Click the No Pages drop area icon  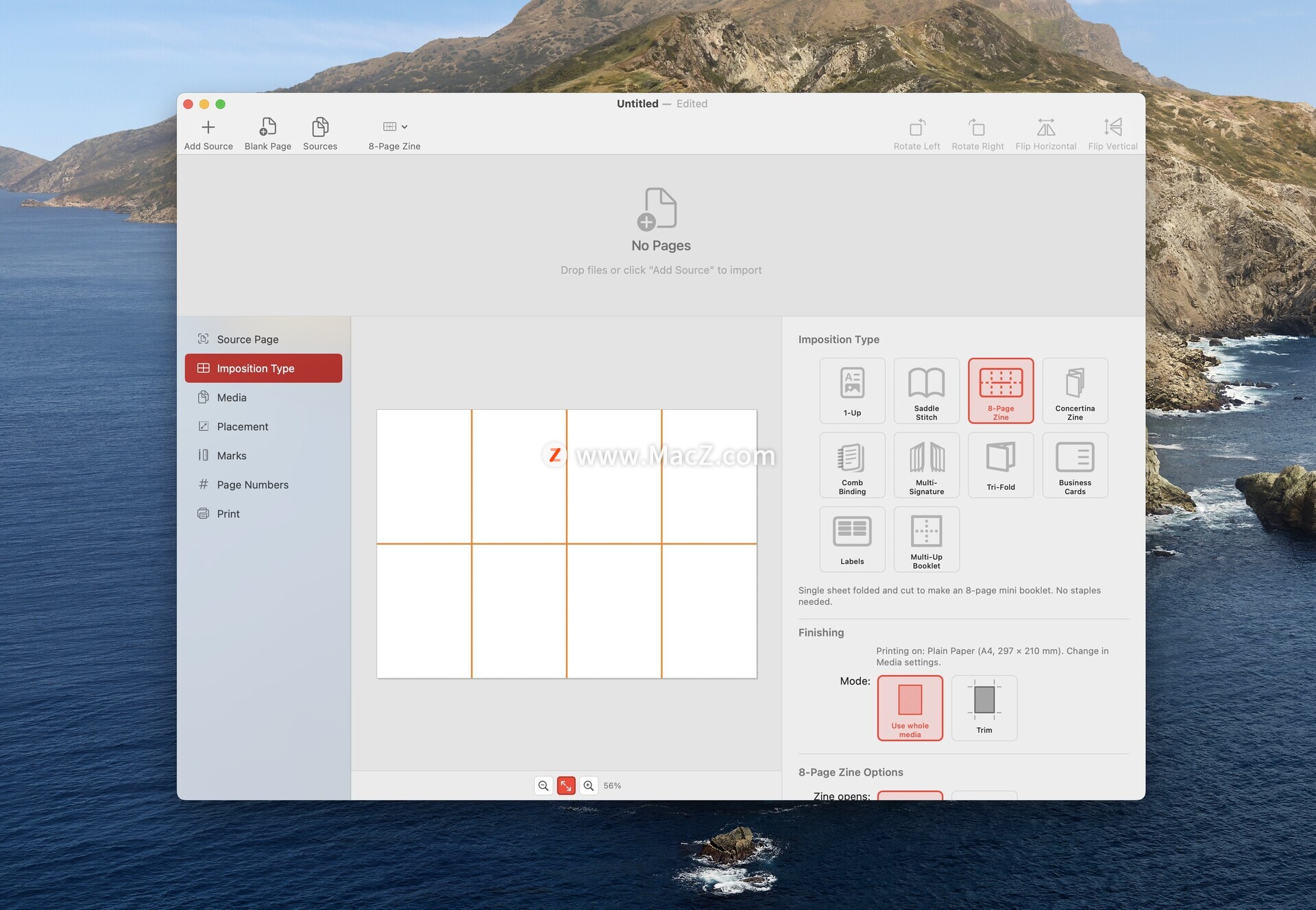click(659, 208)
